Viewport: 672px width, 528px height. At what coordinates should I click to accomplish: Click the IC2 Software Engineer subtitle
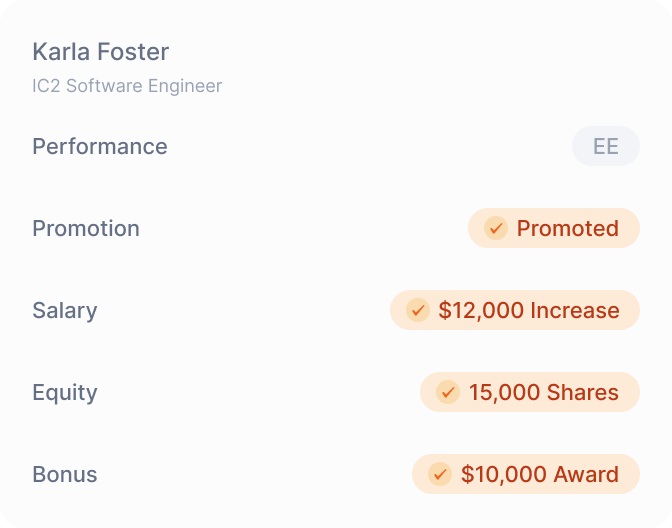tap(127, 86)
